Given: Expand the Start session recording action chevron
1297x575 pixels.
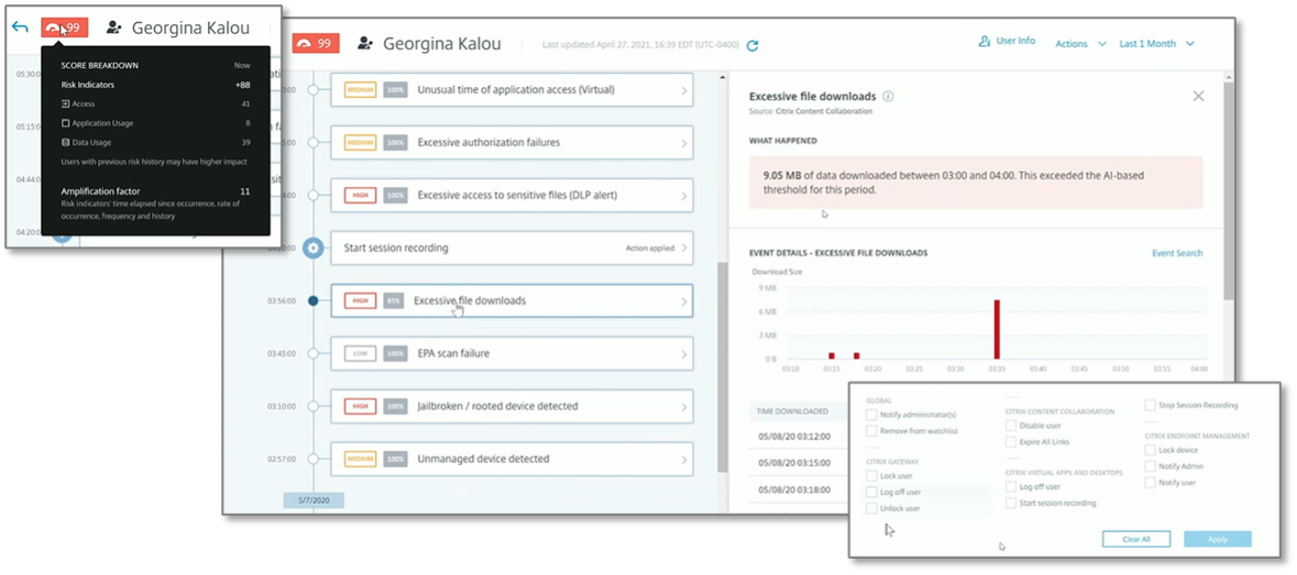Looking at the screenshot, I should tap(684, 248).
